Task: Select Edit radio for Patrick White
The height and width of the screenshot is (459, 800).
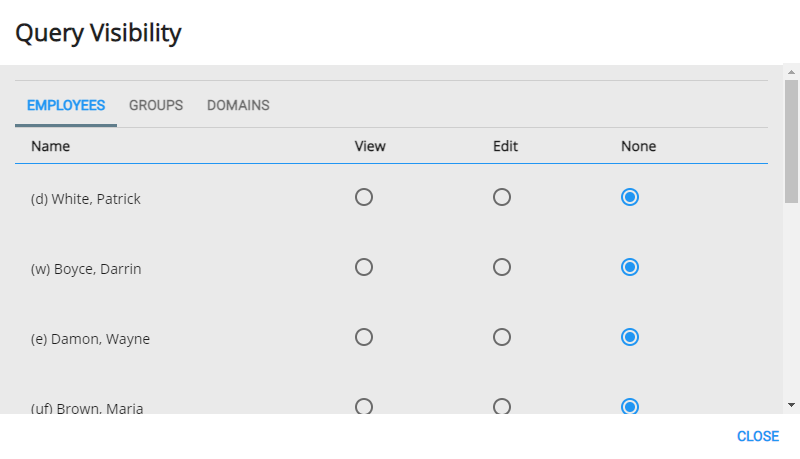Action: 502,197
